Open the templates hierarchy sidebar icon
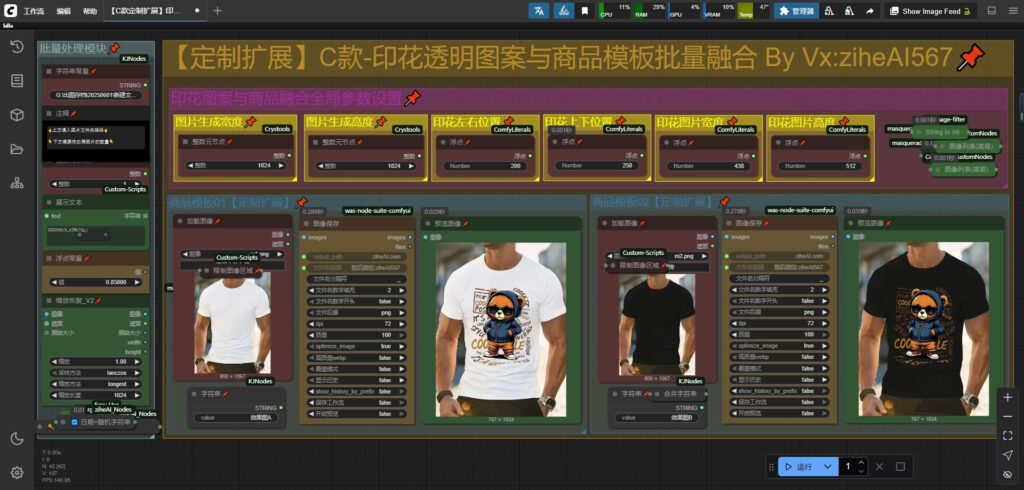The image size is (1024, 490). point(17,183)
